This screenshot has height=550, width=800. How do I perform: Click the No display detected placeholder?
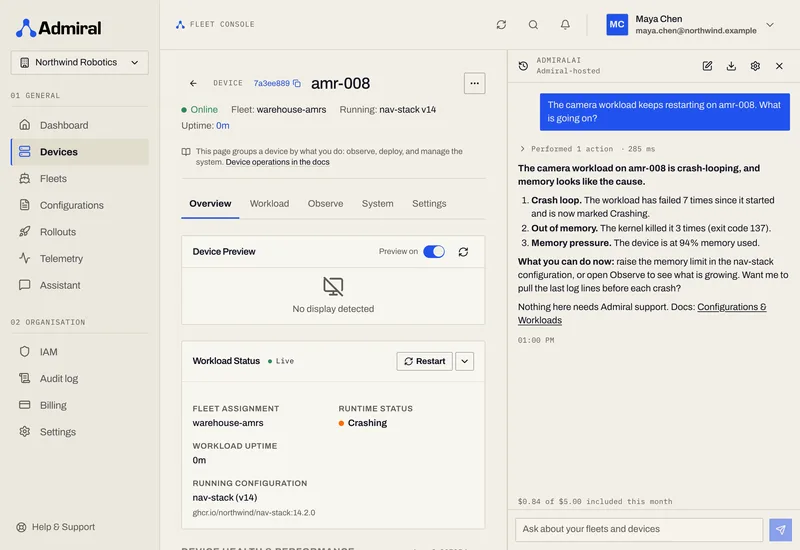[333, 295]
